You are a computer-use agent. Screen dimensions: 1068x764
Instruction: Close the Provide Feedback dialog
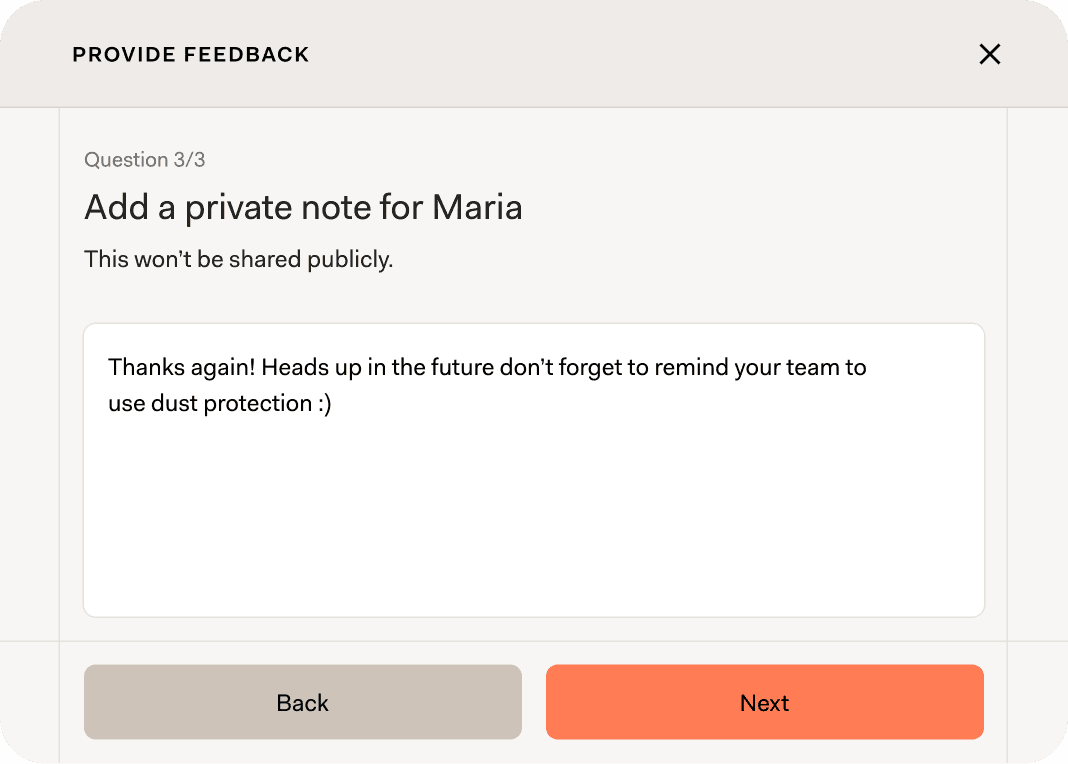coord(989,54)
